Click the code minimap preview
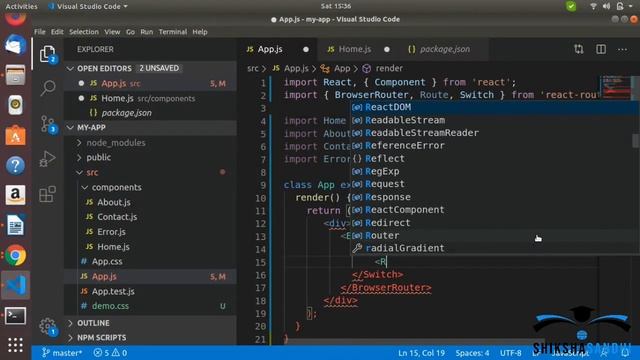The width and height of the screenshot is (640, 360). 616,87
